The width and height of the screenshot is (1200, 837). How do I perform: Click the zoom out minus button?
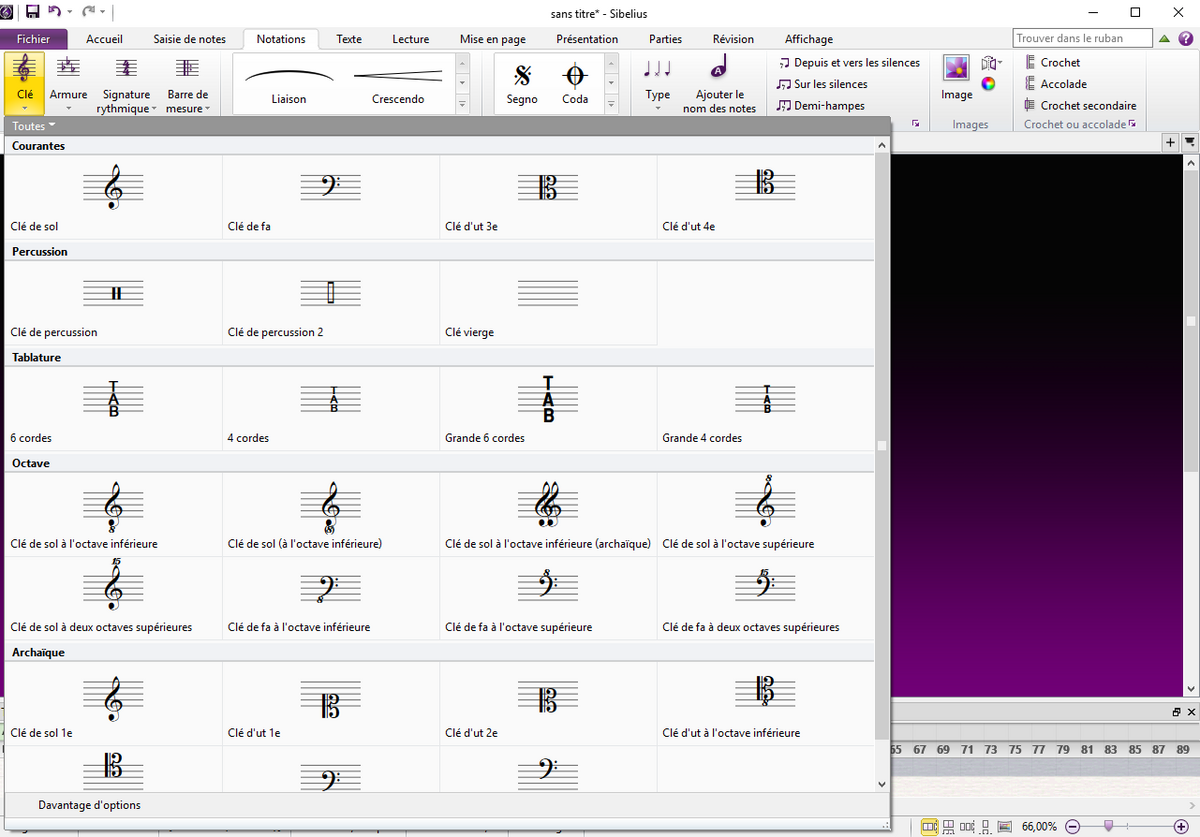1073,826
